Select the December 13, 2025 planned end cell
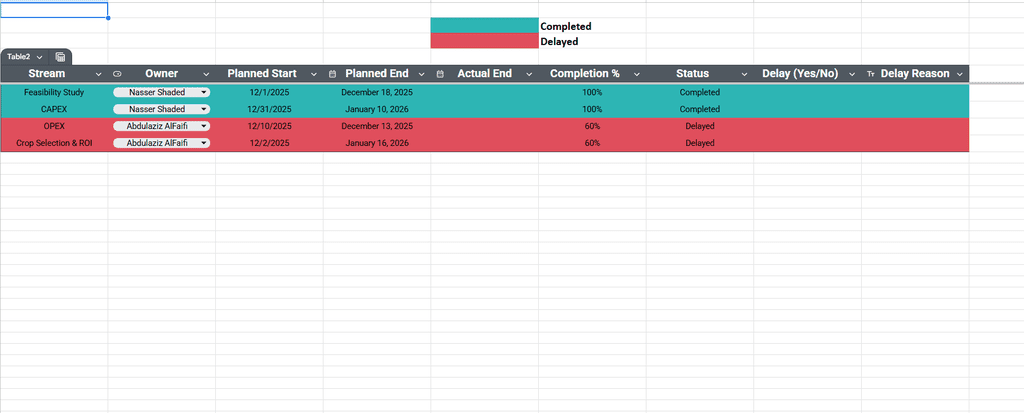 [377, 126]
